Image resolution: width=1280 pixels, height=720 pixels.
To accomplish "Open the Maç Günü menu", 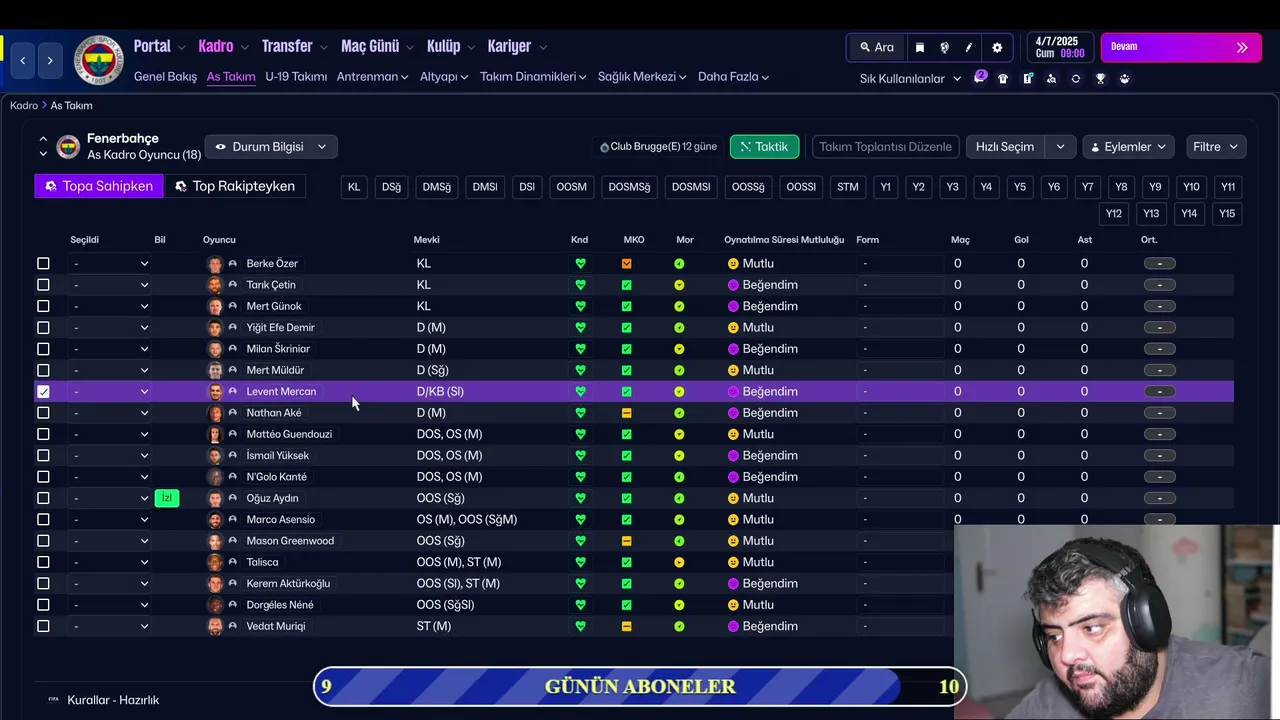I will pyautogui.click(x=377, y=47).
